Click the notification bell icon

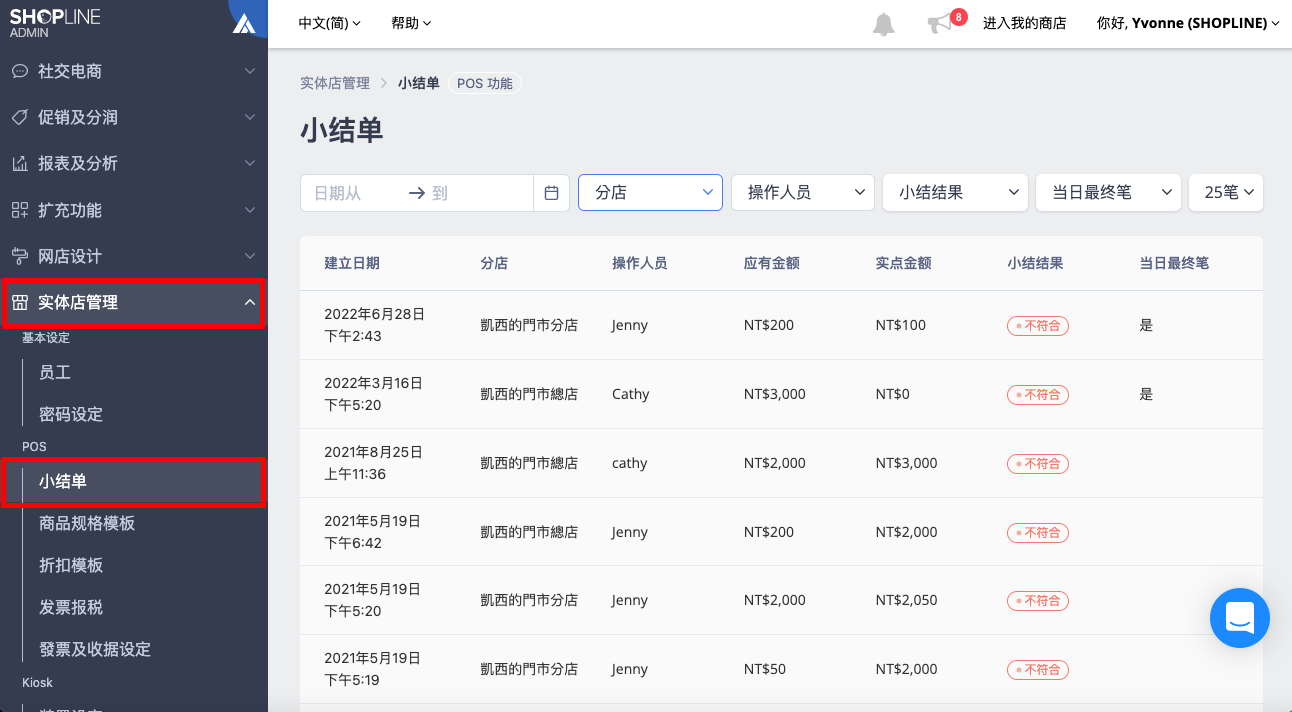pos(884,24)
